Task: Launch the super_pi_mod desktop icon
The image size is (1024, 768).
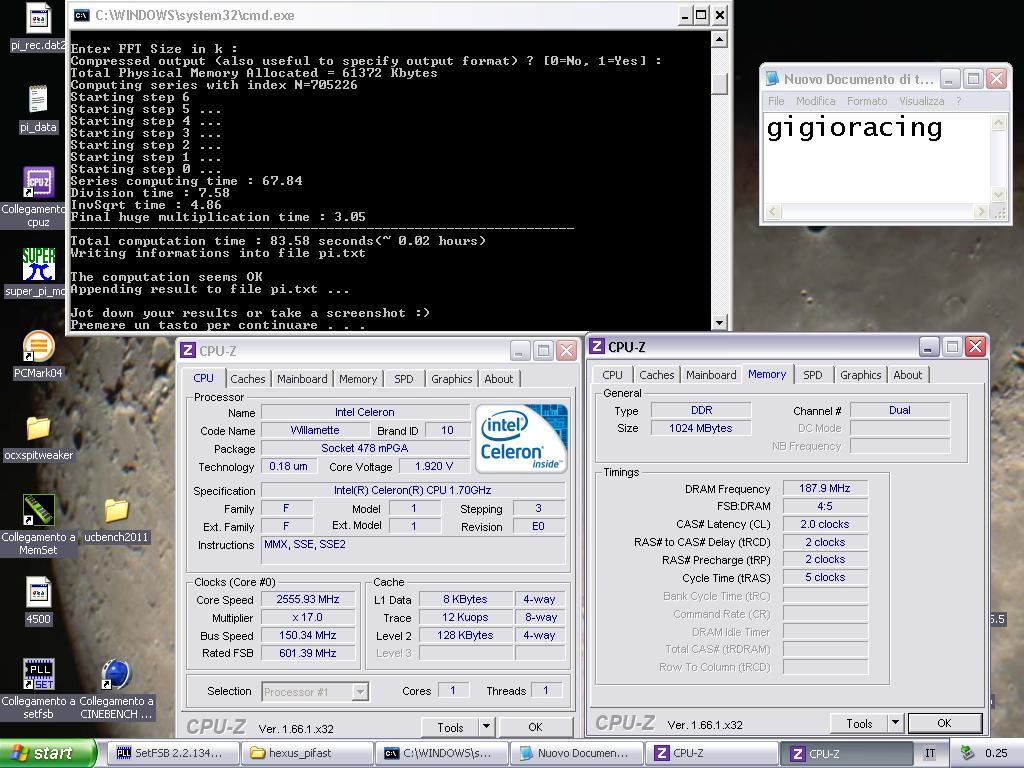Action: coord(39,264)
